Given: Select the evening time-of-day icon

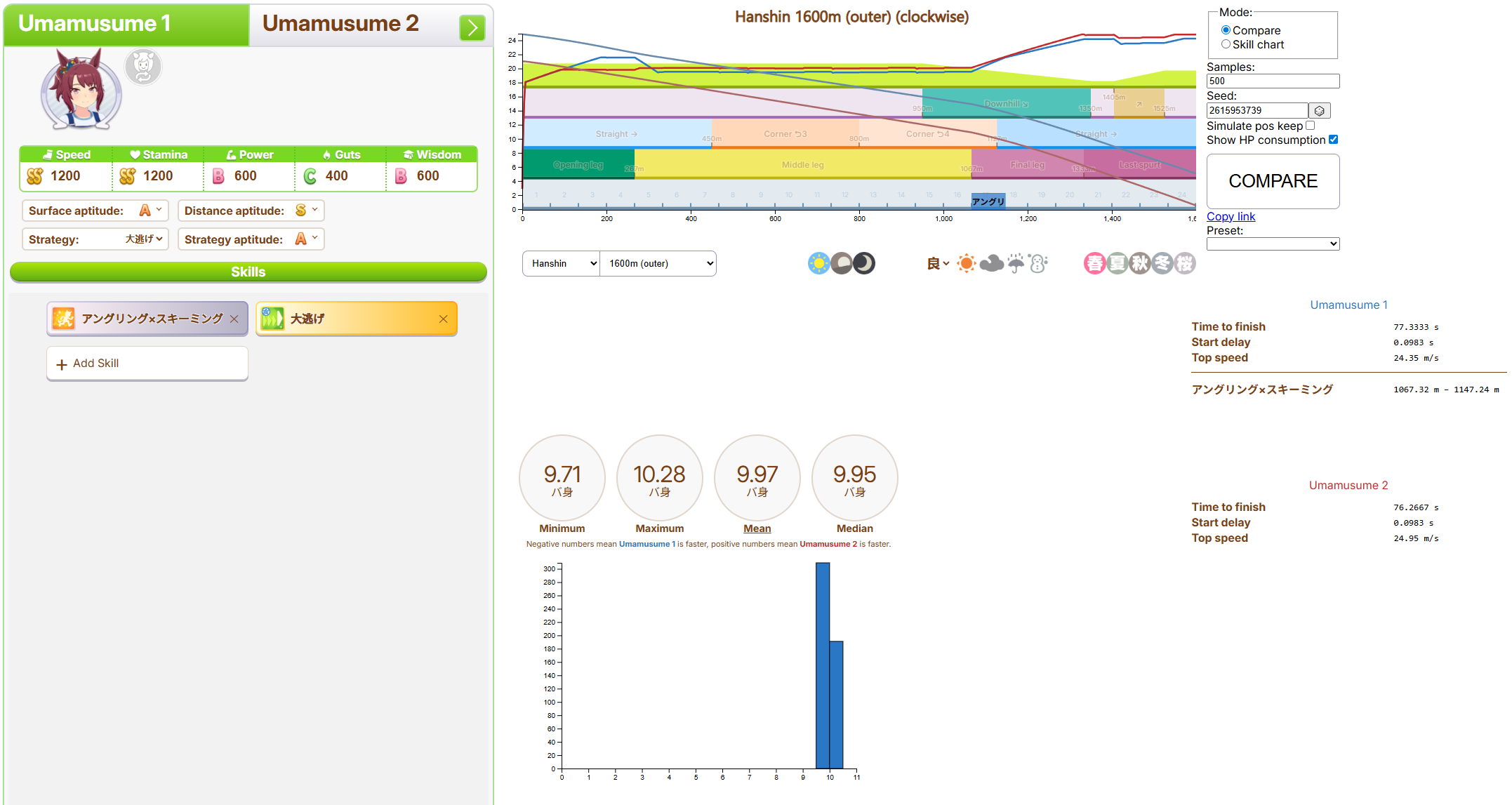Looking at the screenshot, I should (842, 263).
